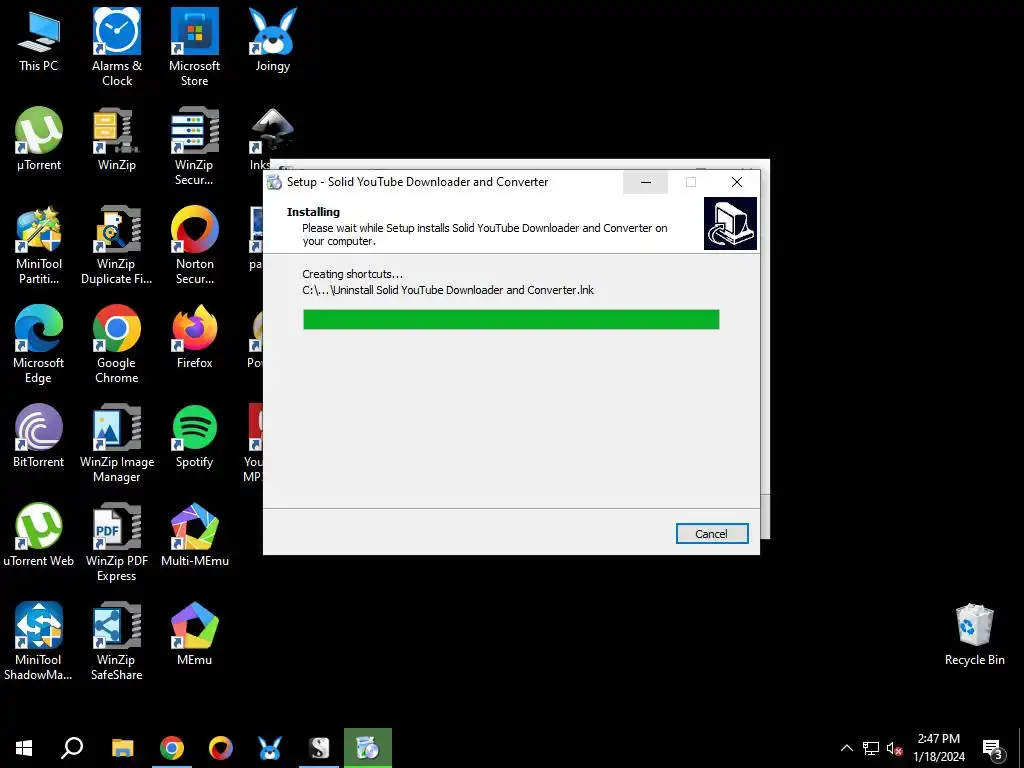The height and width of the screenshot is (768, 1024).
Task: Select the BitTorrent desktop icon
Action: pos(39,436)
